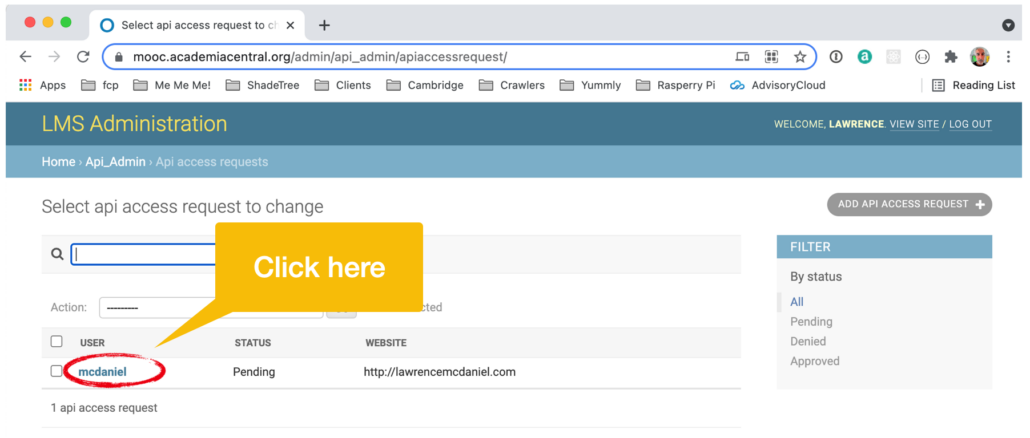Click Add API Access Request button
This screenshot has height=438, width=1030.
pos(909,204)
